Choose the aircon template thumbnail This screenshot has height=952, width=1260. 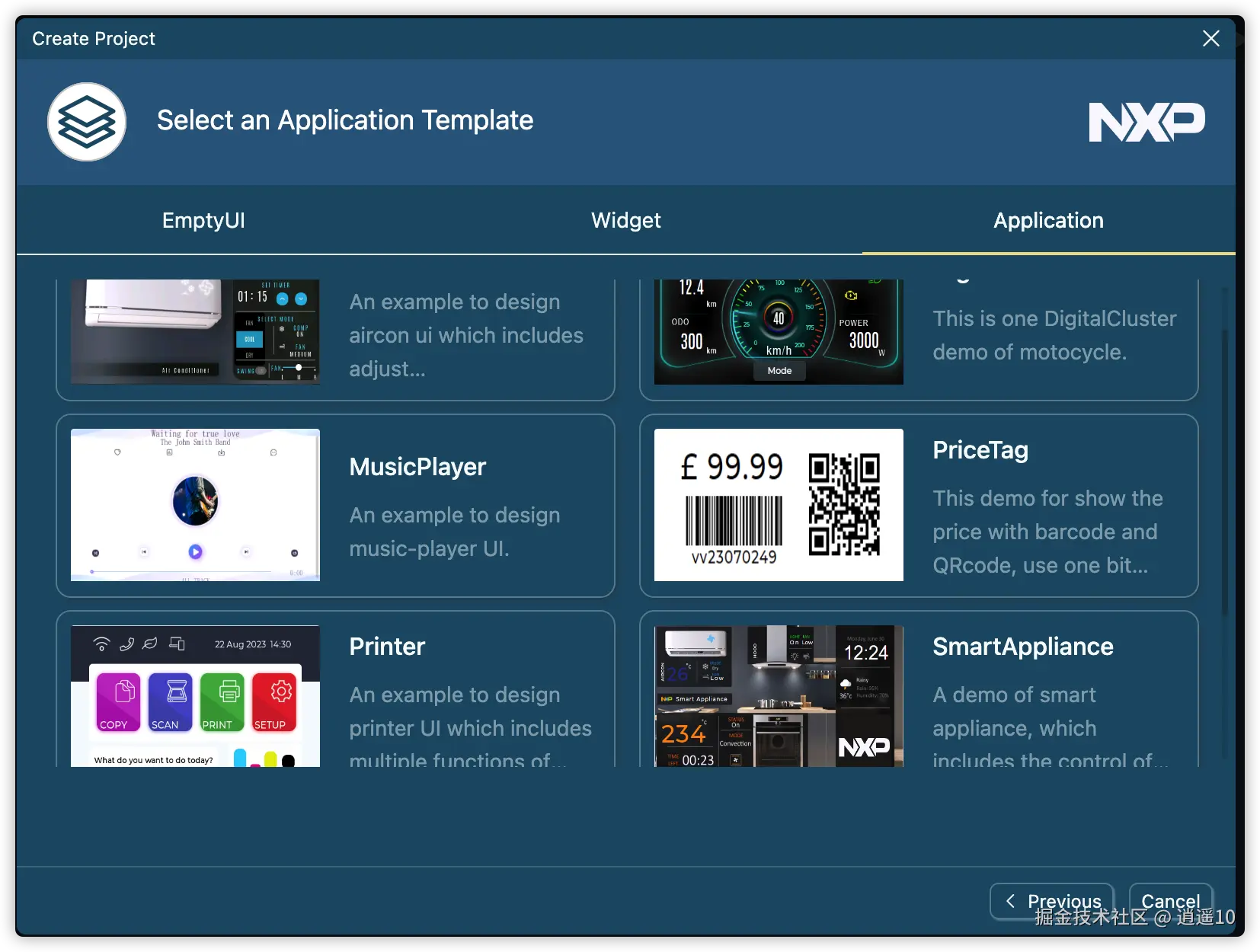tap(195, 331)
